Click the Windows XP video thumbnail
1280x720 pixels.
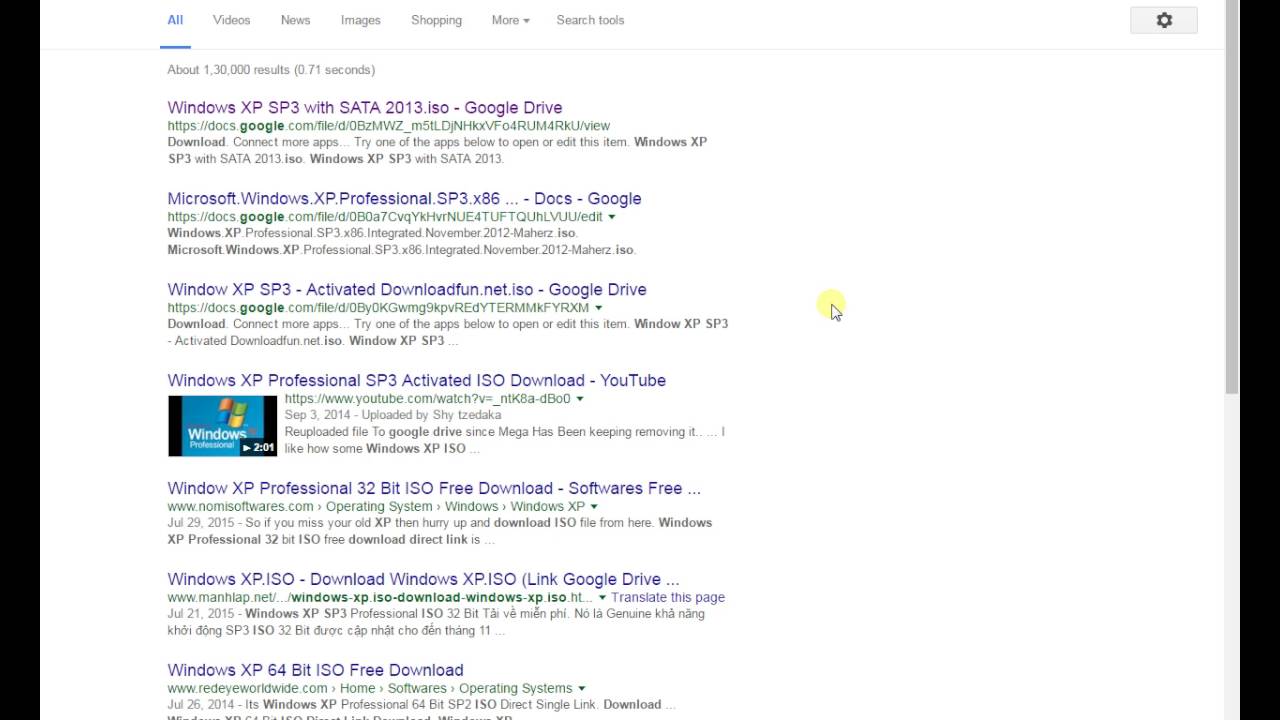coord(222,426)
